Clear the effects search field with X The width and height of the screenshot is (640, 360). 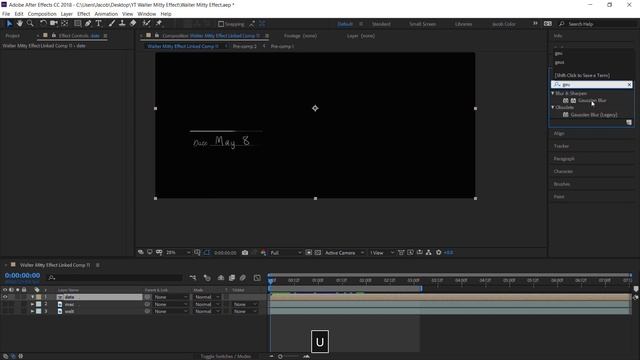[x=629, y=84]
